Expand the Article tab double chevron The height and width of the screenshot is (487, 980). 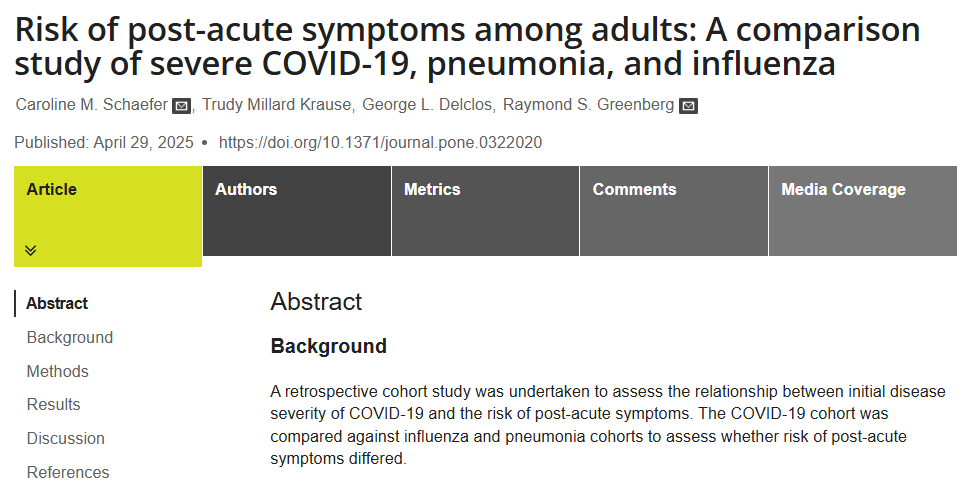click(x=31, y=250)
